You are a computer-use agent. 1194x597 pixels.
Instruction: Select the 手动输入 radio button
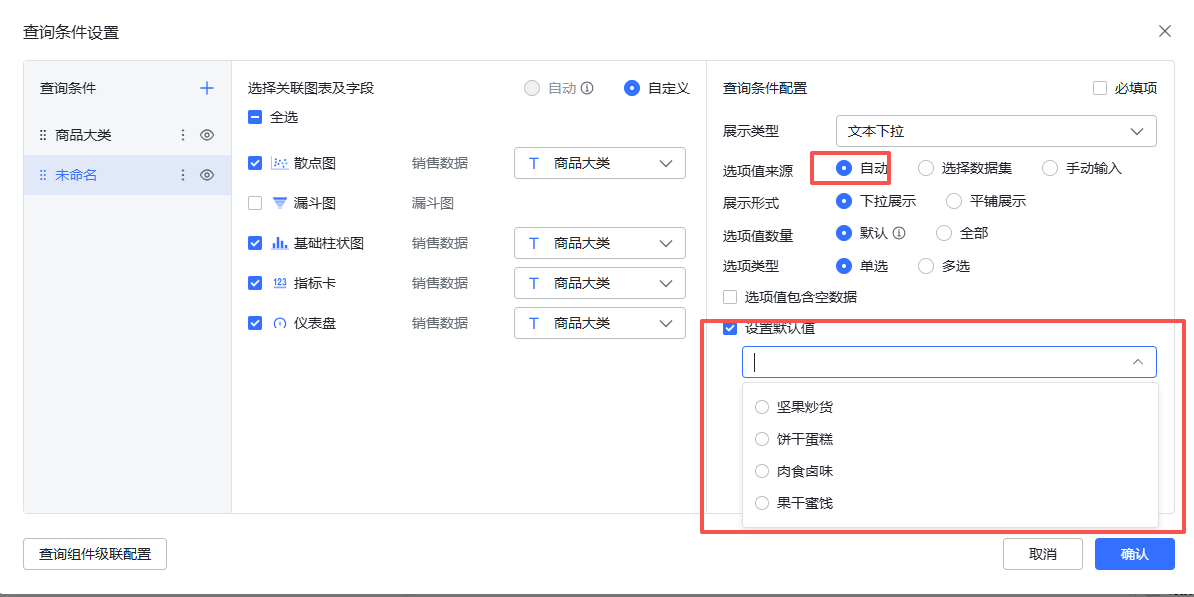click(x=1049, y=168)
